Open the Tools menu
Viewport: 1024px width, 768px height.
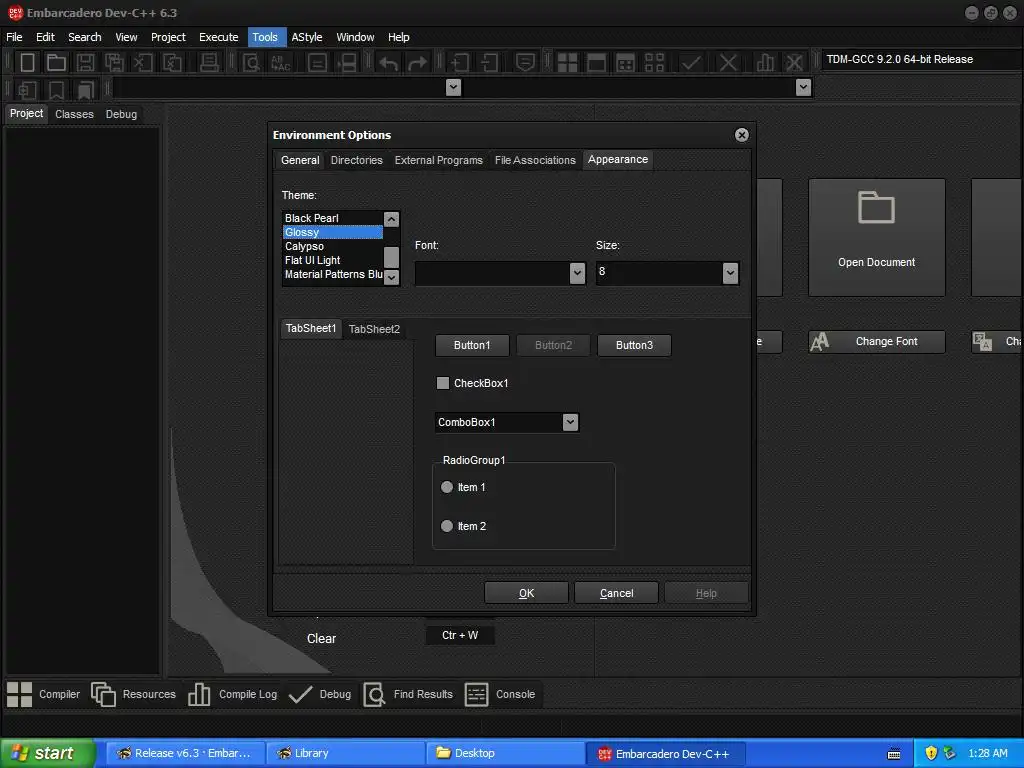[x=264, y=37]
